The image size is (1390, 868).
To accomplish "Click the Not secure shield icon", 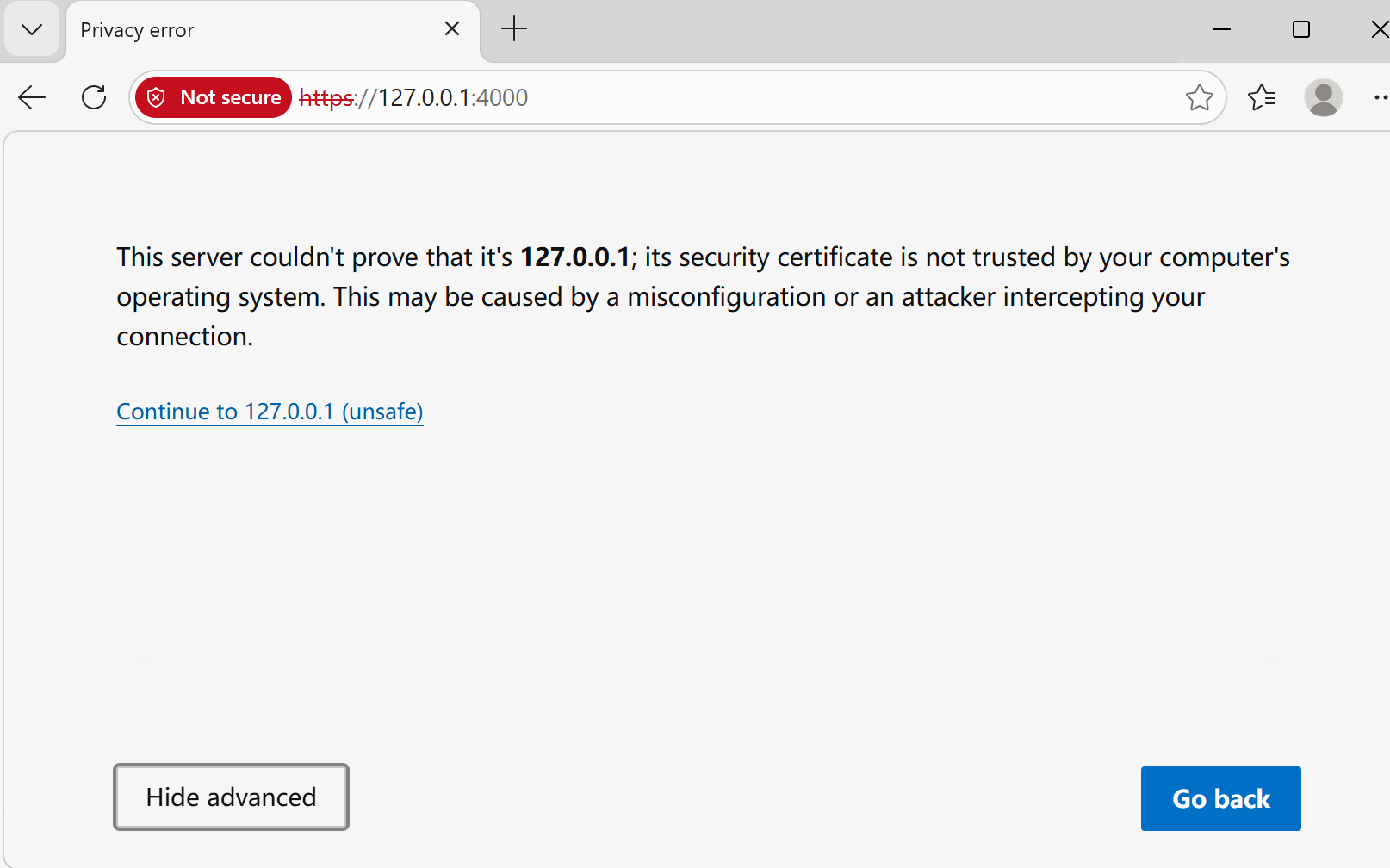I will [156, 97].
